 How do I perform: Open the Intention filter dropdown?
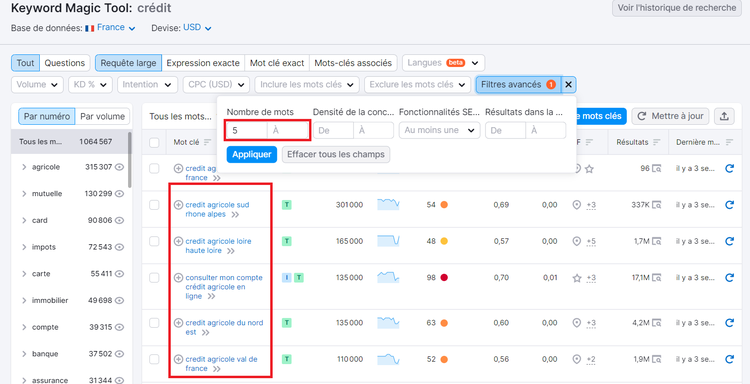click(x=147, y=85)
